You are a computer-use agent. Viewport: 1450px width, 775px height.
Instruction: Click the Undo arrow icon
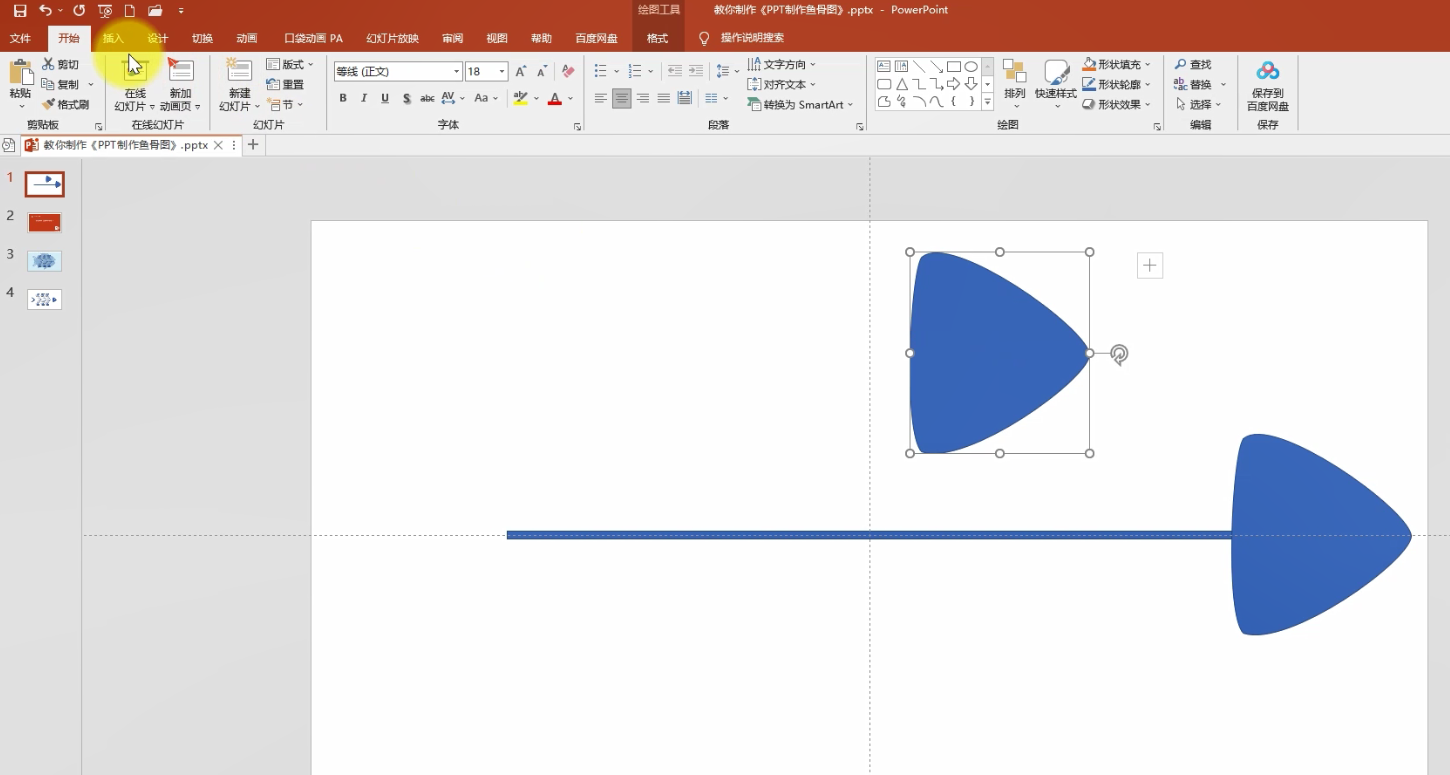[45, 10]
